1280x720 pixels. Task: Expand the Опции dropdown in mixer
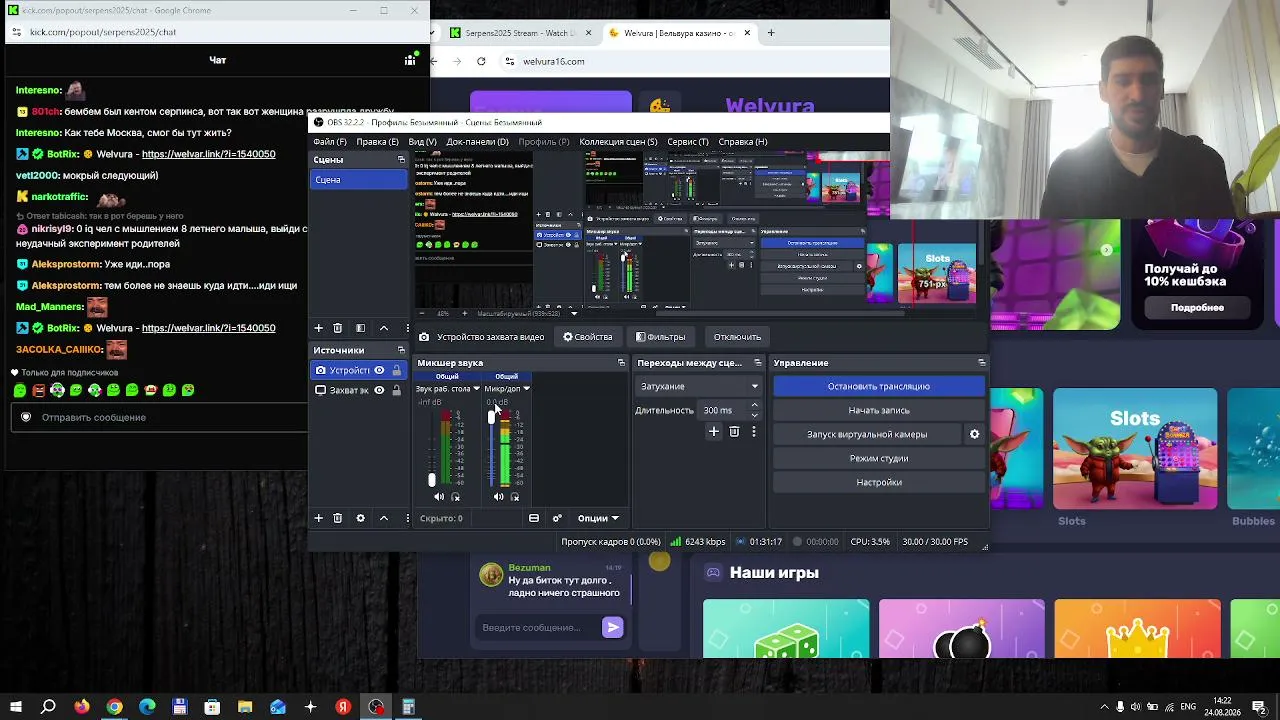point(598,518)
